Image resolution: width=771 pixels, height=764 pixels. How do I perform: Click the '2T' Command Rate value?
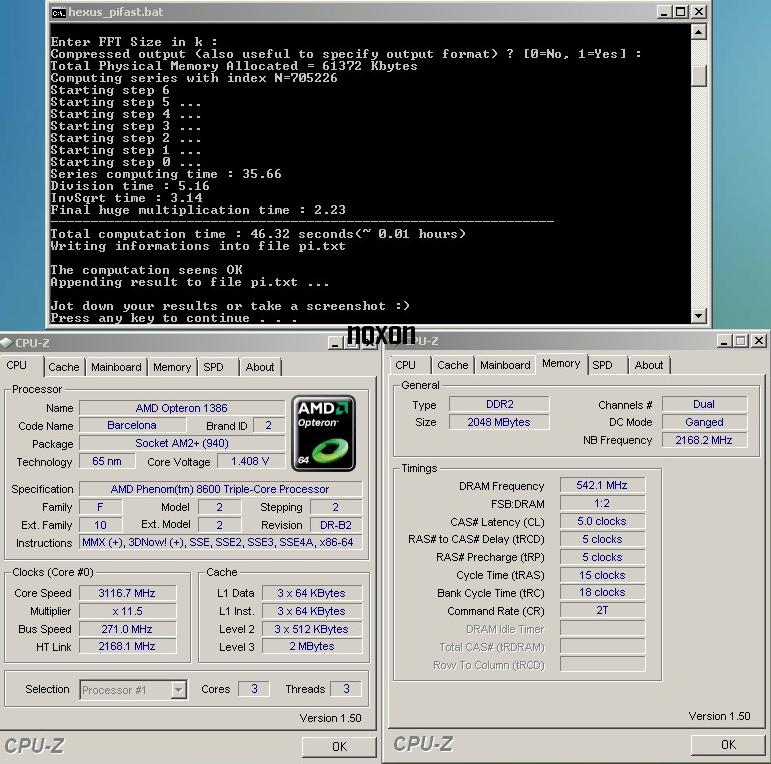point(602,611)
